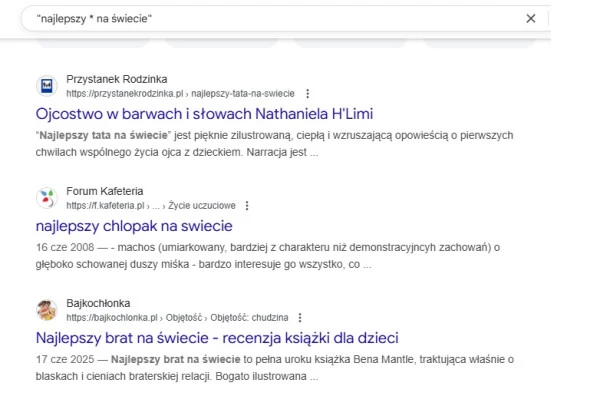Screen dimensions: 600x396
Task: Click the 'Najlepszy tata na świecie' snippet text
Action: [x=103, y=135]
